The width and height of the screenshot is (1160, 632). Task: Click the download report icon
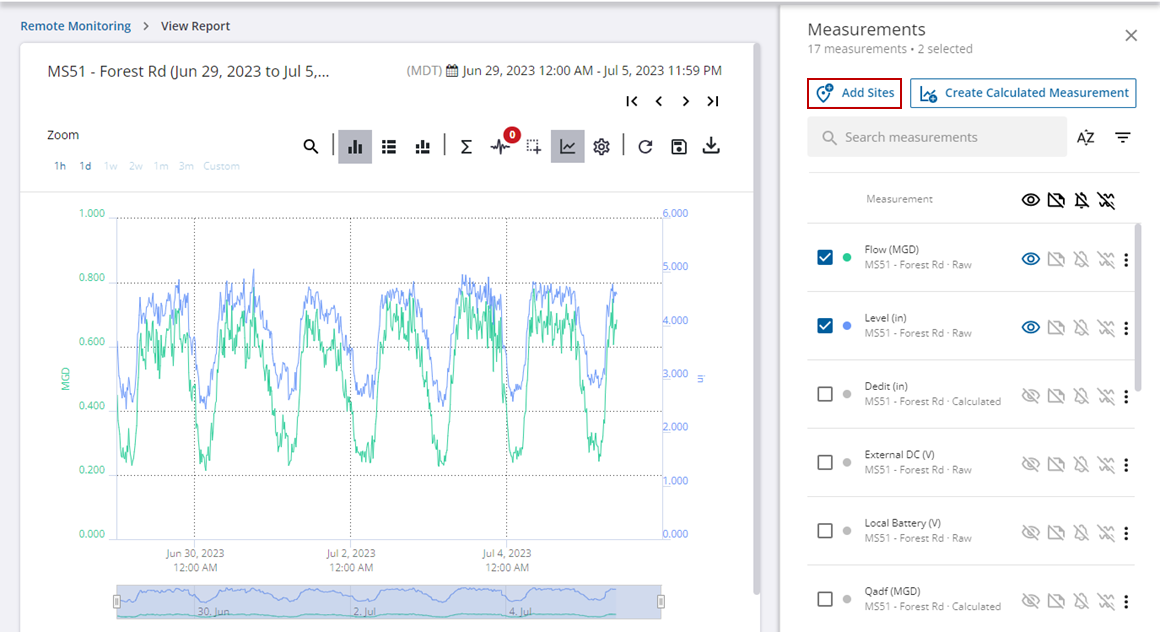coord(711,147)
